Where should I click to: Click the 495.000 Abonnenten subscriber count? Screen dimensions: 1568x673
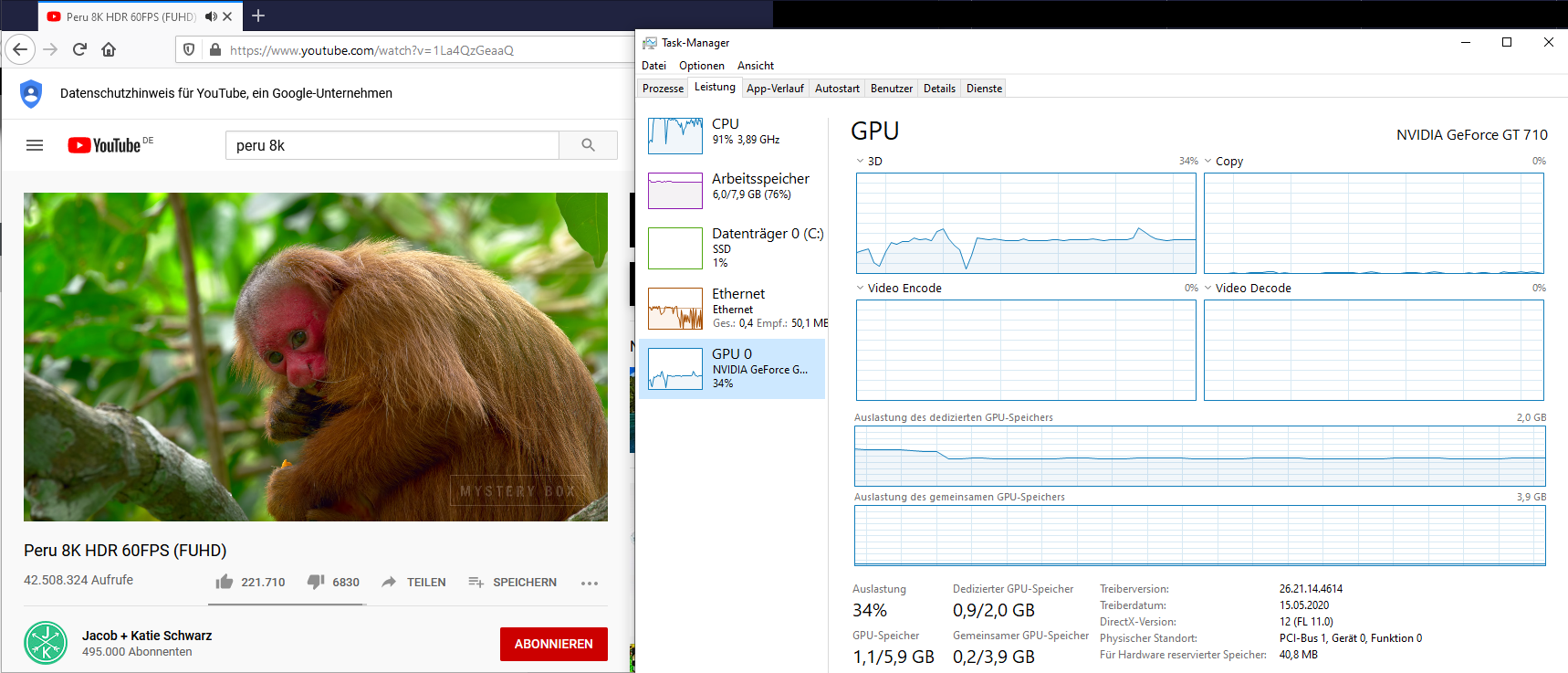click(x=137, y=652)
